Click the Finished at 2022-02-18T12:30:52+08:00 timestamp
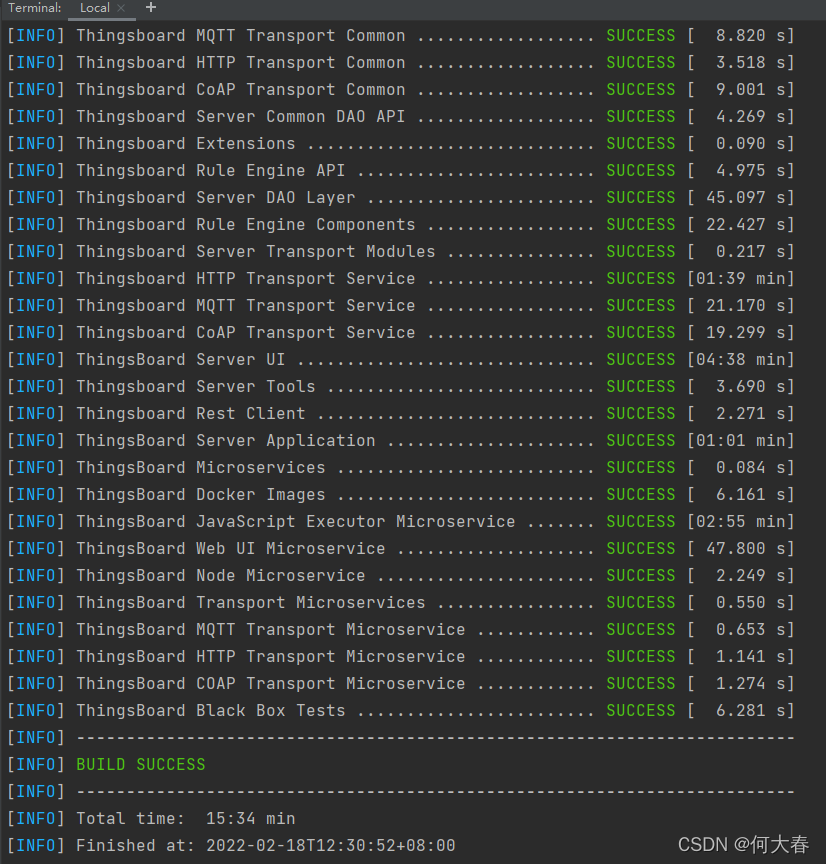Image resolution: width=826 pixels, height=864 pixels. tap(331, 846)
